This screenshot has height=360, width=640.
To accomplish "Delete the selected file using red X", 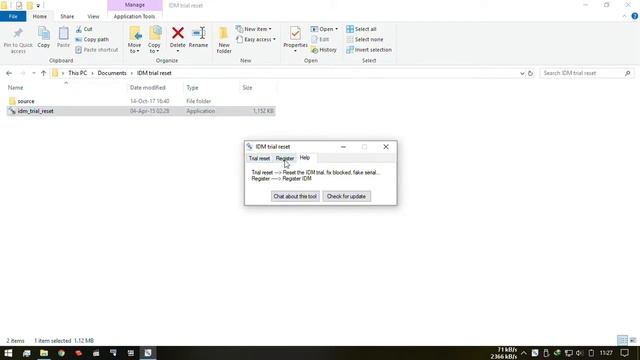I will click(x=178, y=39).
